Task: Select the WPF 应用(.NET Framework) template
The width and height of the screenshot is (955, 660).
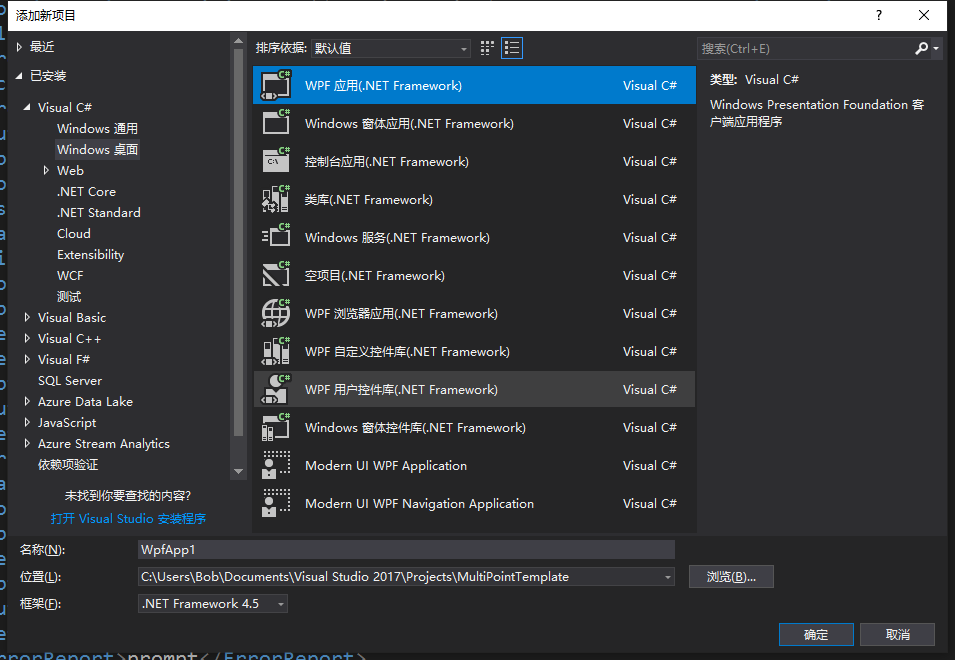Action: pyautogui.click(x=420, y=85)
